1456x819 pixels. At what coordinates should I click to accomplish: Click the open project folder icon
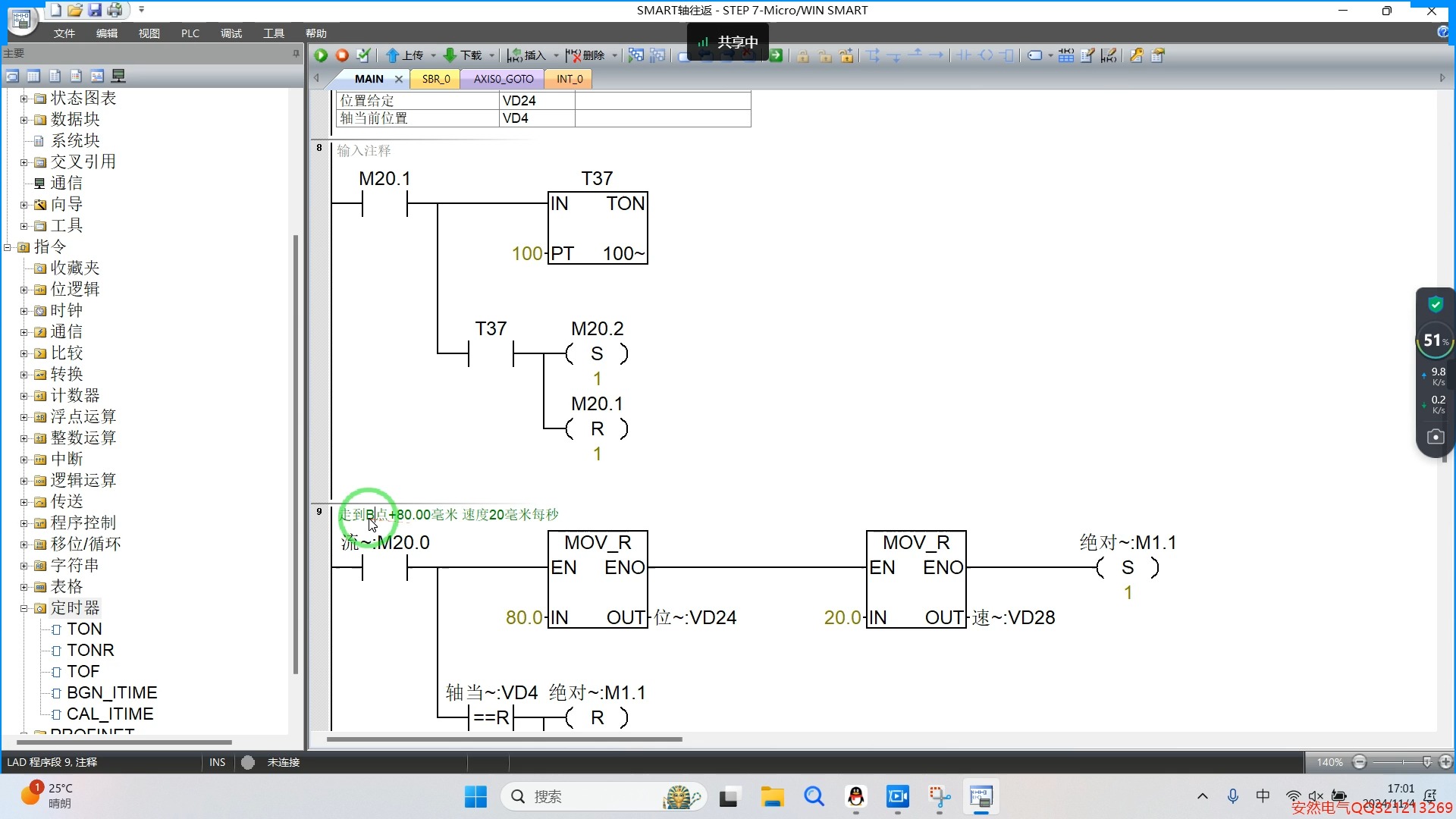coord(75,10)
